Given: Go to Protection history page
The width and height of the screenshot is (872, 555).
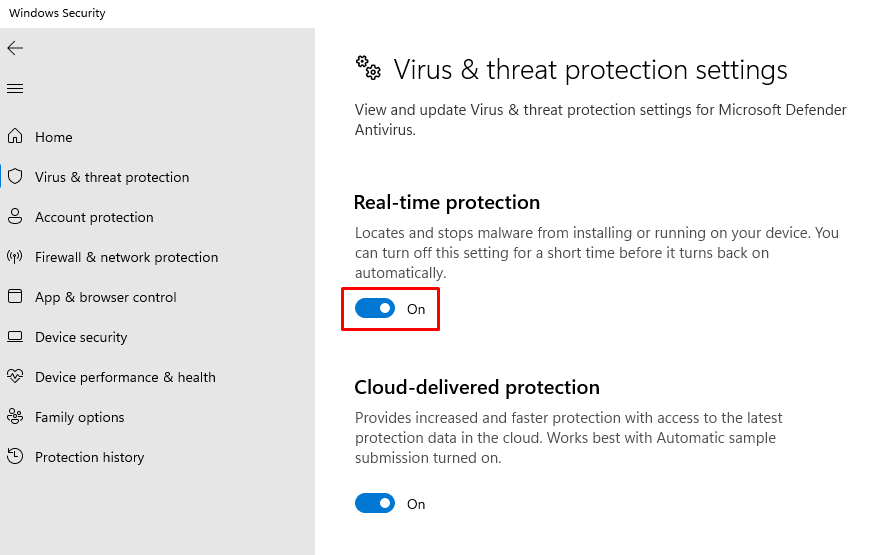Looking at the screenshot, I should point(89,457).
